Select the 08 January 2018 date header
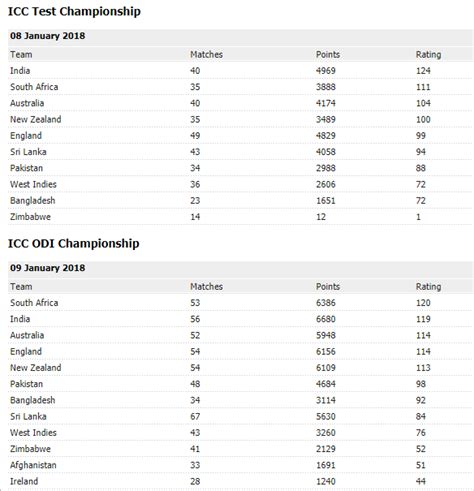 point(47,36)
